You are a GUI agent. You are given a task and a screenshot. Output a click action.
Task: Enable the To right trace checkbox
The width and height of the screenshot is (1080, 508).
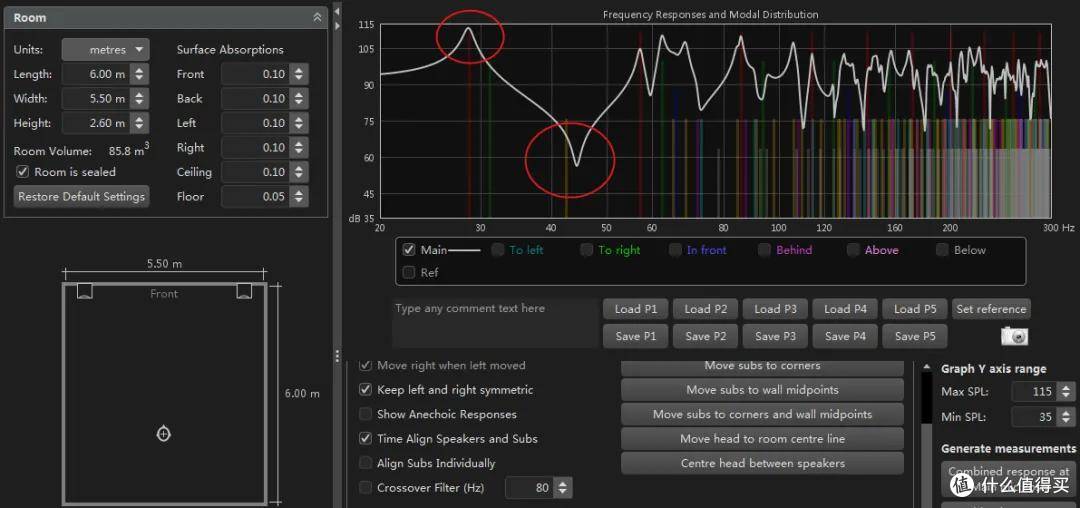click(587, 250)
